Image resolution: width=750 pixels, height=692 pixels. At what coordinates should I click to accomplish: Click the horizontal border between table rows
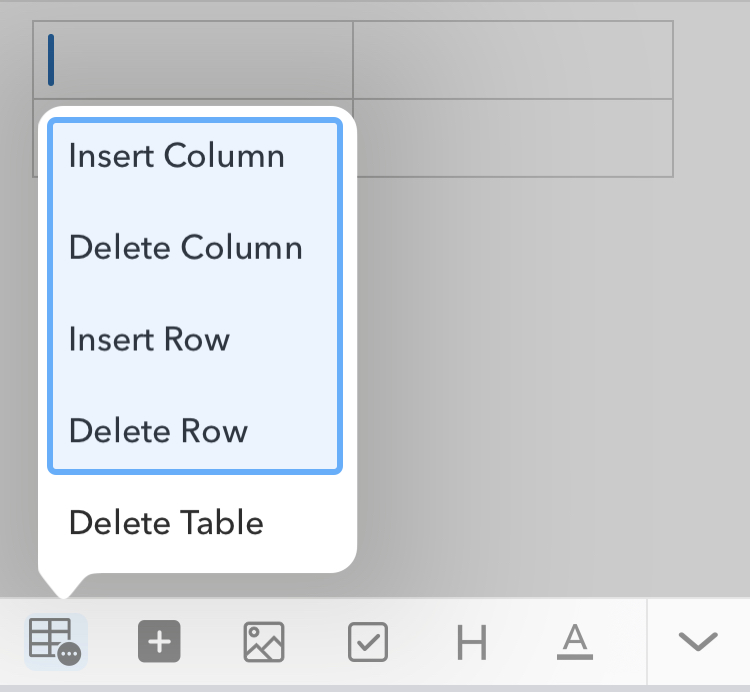point(512,99)
